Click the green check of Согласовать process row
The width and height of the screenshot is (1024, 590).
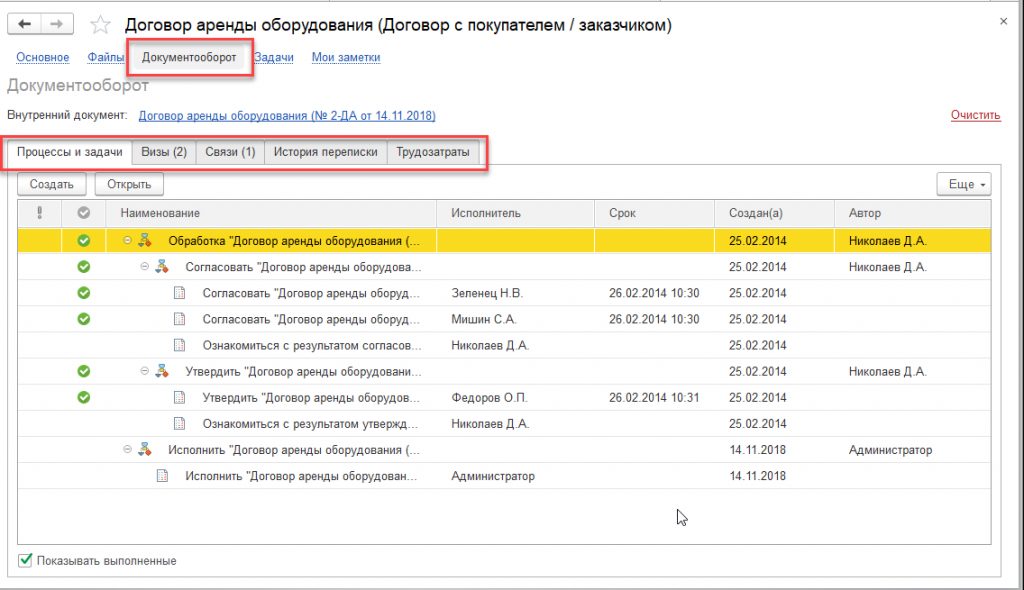(x=84, y=267)
